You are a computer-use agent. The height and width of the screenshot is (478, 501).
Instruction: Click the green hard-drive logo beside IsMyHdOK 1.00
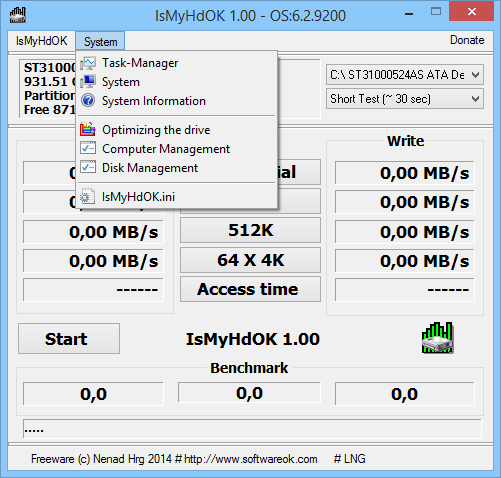pos(437,338)
